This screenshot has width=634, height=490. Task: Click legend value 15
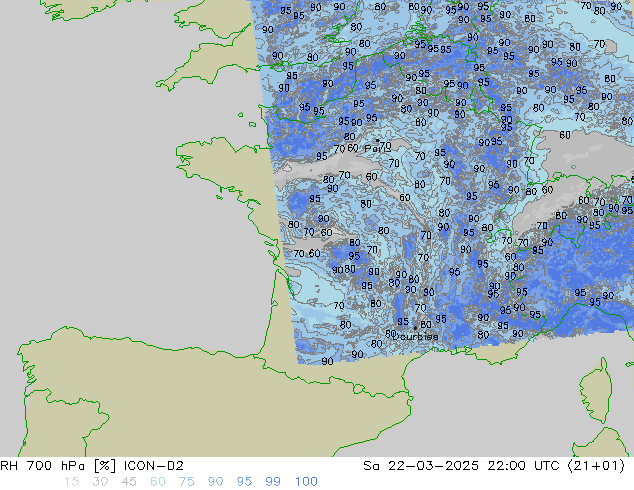(x=72, y=482)
